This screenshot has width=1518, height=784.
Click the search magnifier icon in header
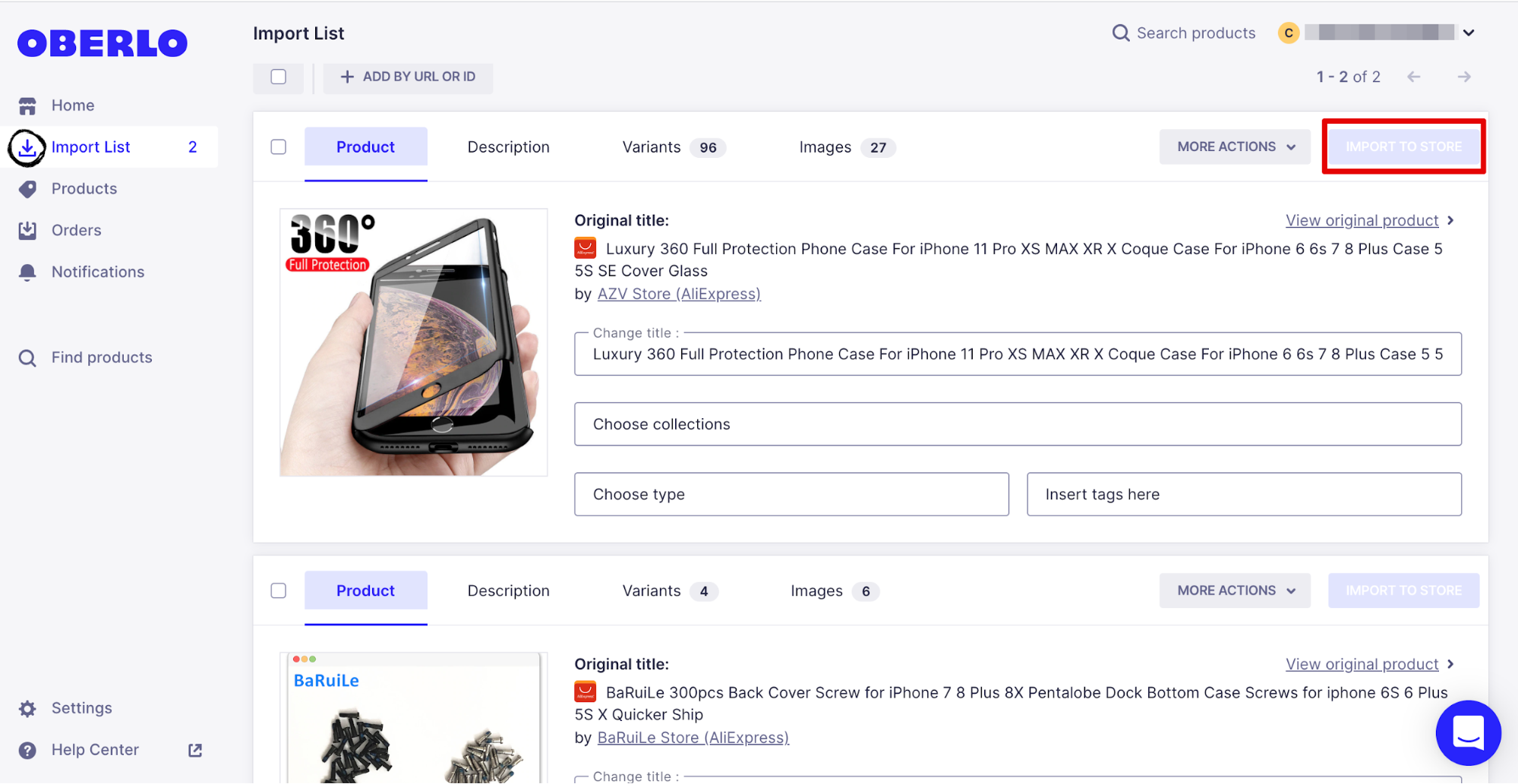1121,33
